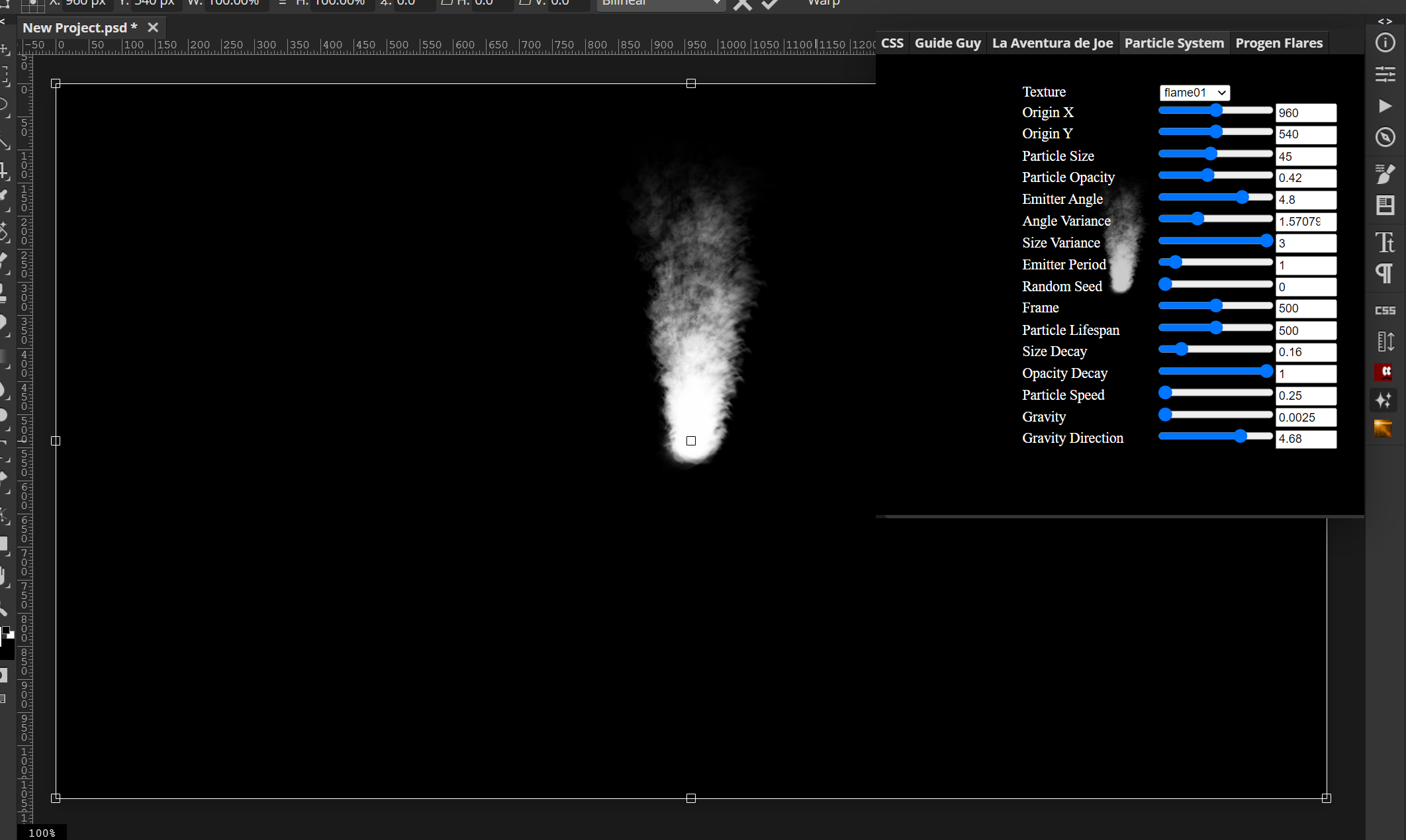Collapse the right sidebar with the chevron arrows

click(x=1385, y=21)
